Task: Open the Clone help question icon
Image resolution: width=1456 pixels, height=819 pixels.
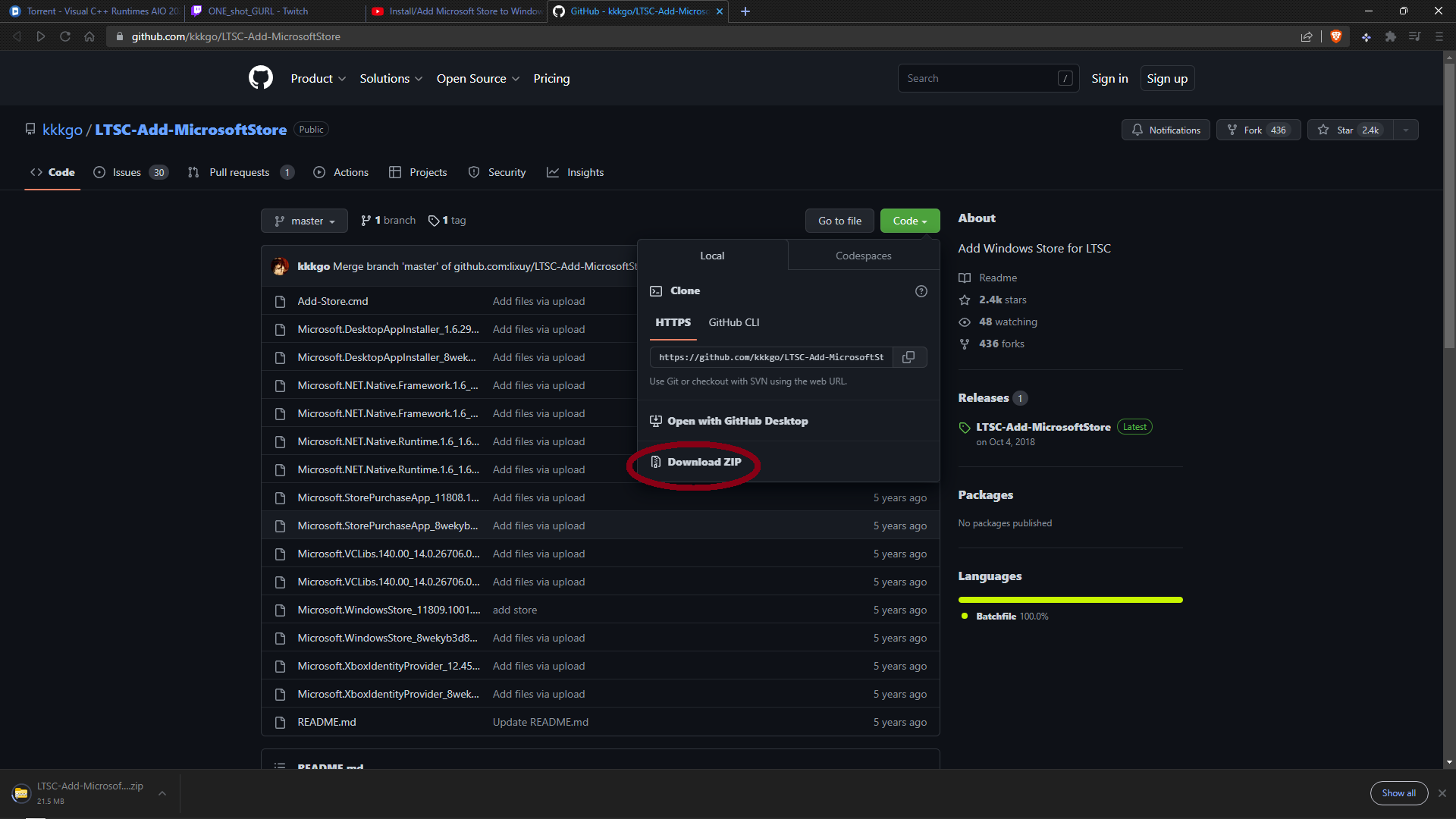Action: click(921, 291)
